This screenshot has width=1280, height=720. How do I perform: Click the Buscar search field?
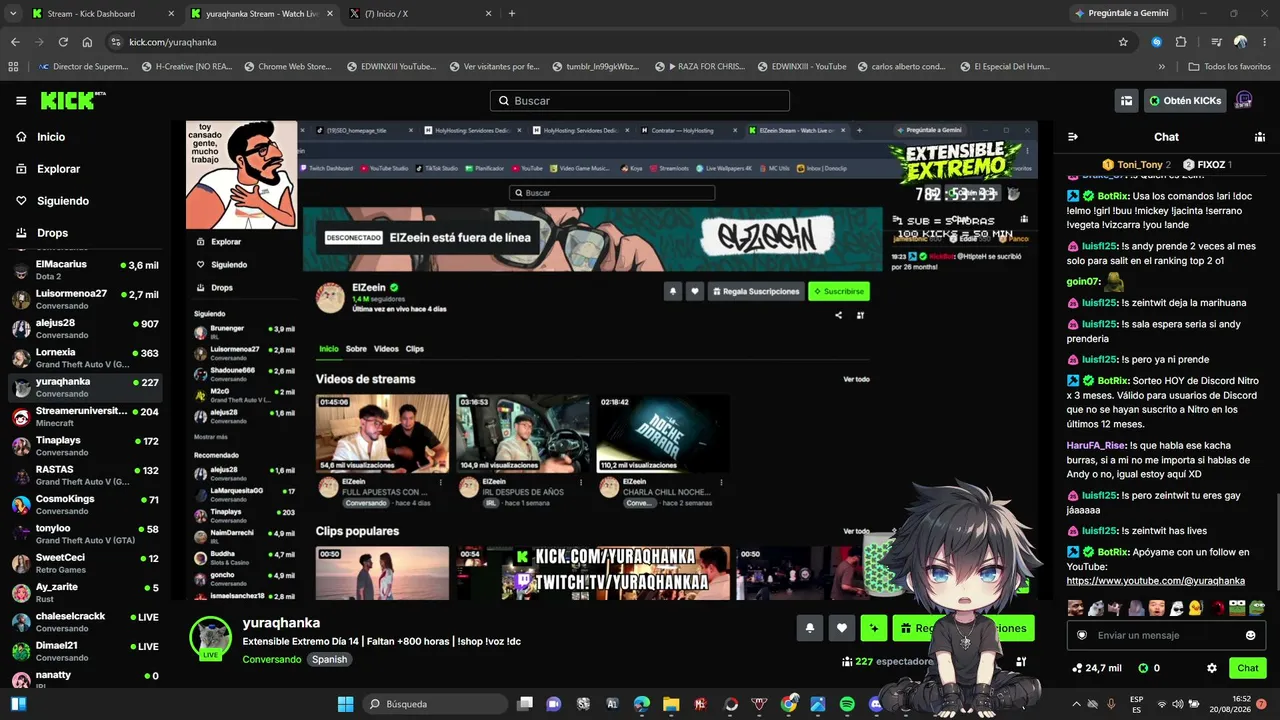(640, 101)
